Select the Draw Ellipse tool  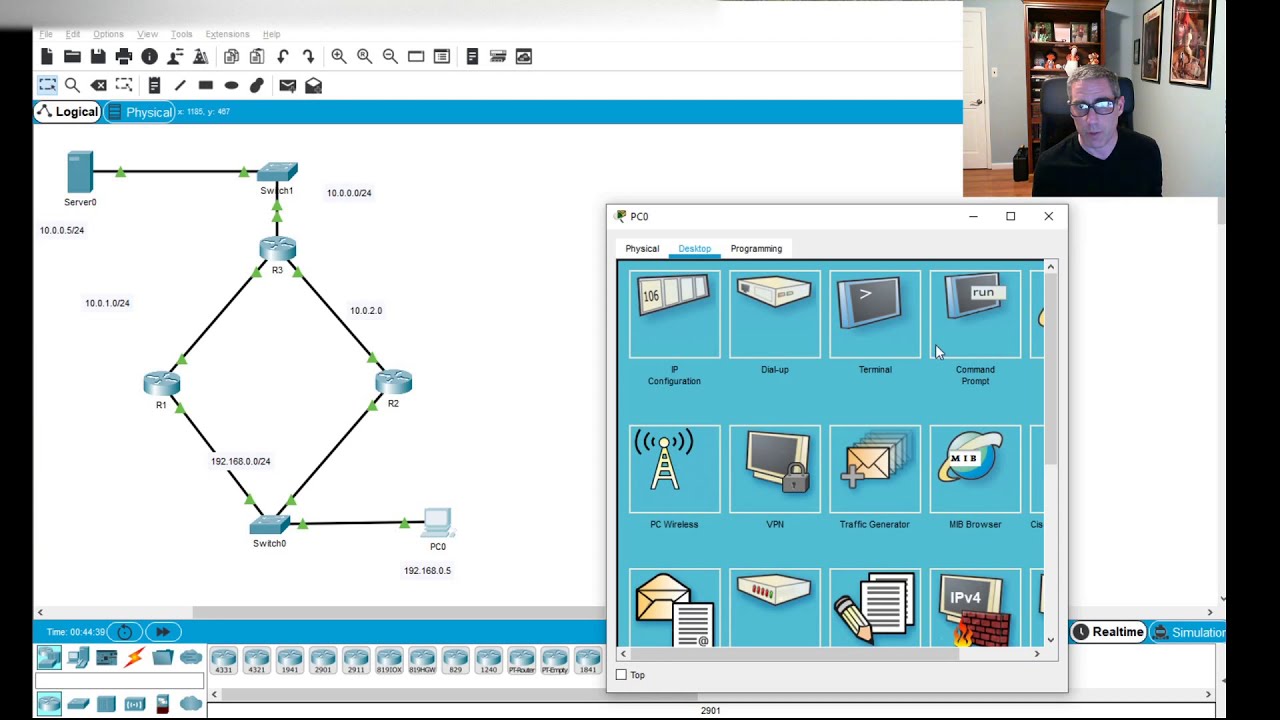click(231, 86)
